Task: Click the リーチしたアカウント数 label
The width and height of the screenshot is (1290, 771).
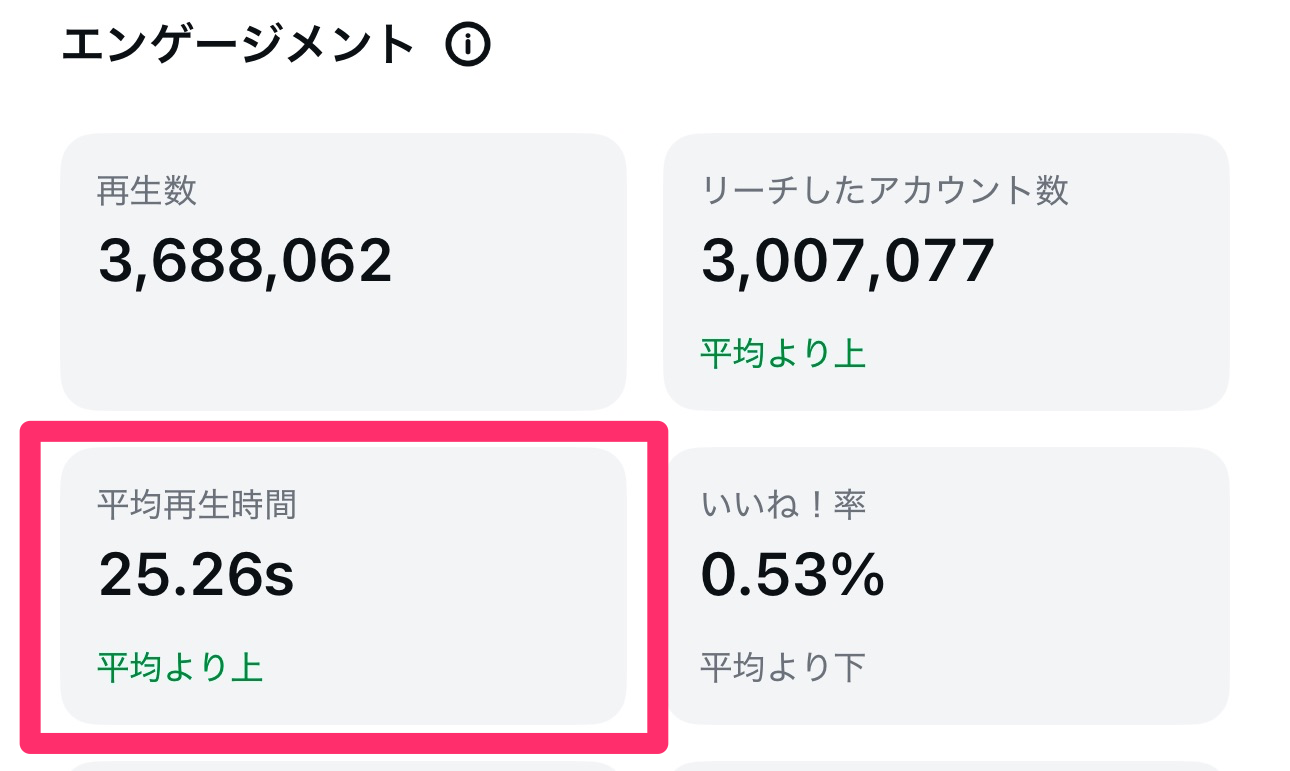Action: point(884,190)
